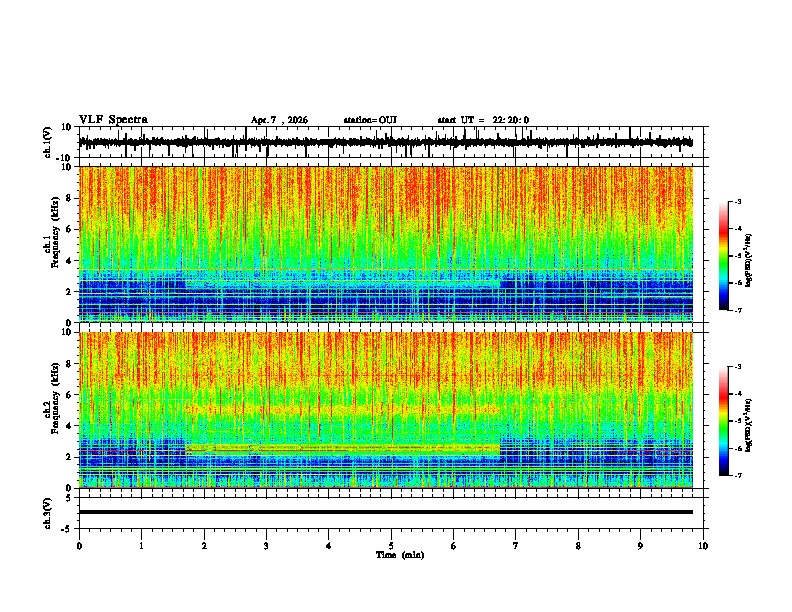Click time tick label "1" on x-axis

[x=141, y=546]
